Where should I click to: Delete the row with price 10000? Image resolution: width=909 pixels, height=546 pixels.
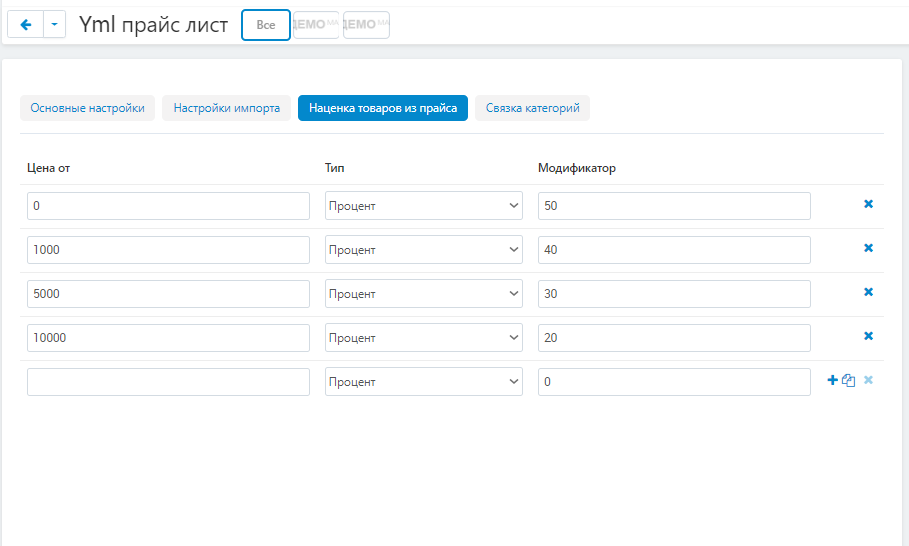coord(868,336)
